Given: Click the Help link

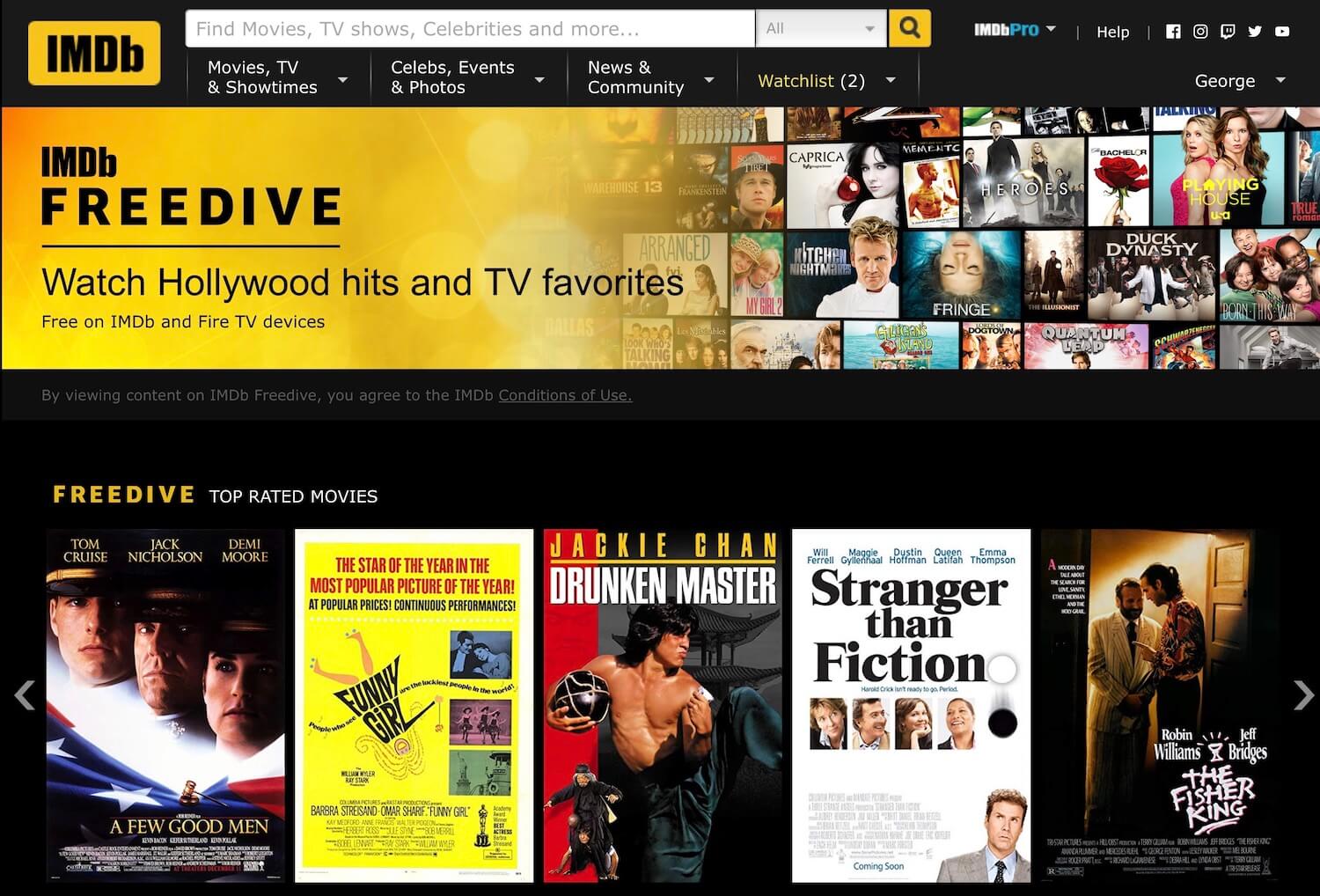Looking at the screenshot, I should click(x=1112, y=32).
